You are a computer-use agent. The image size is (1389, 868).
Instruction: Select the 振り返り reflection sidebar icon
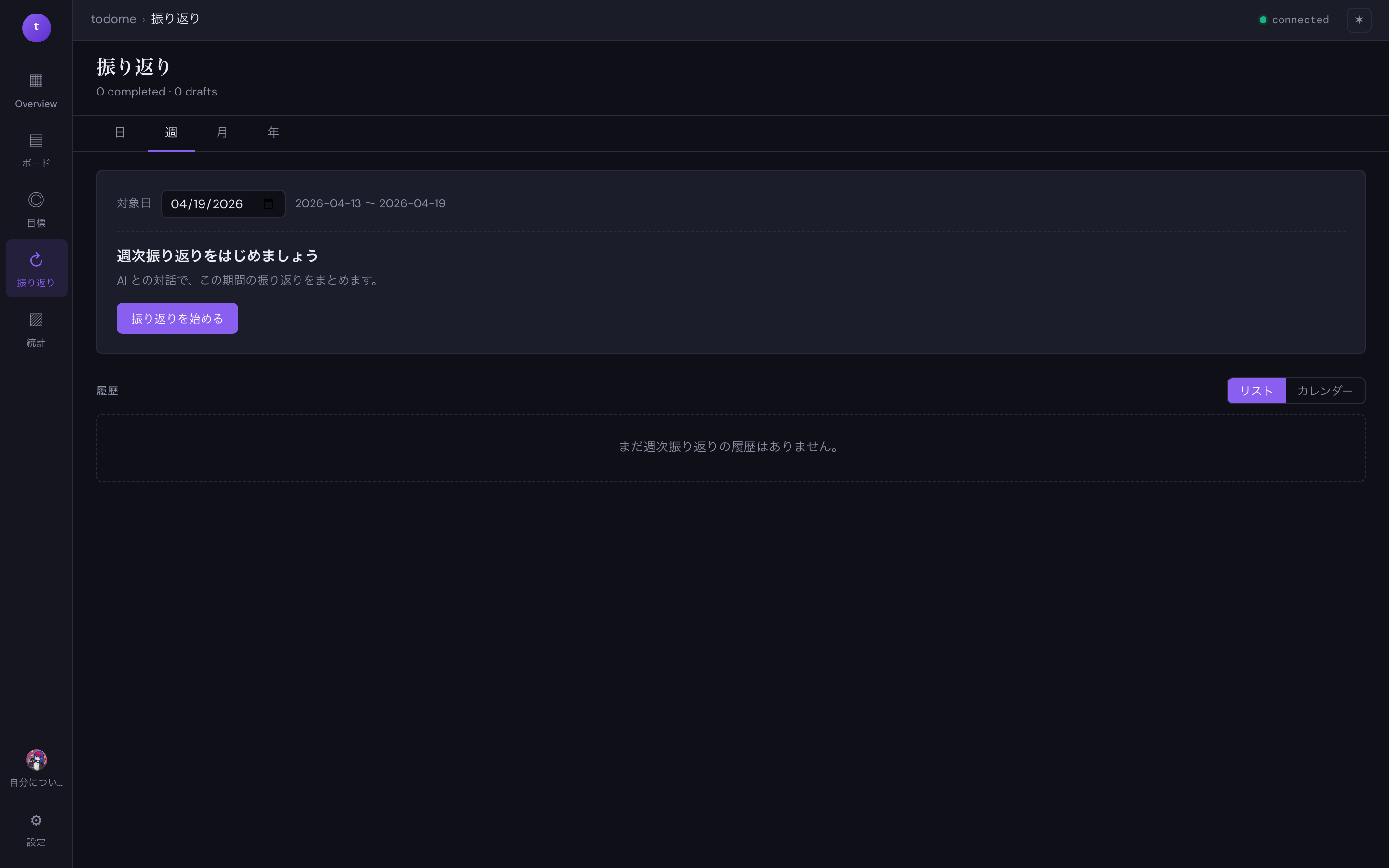(36, 259)
